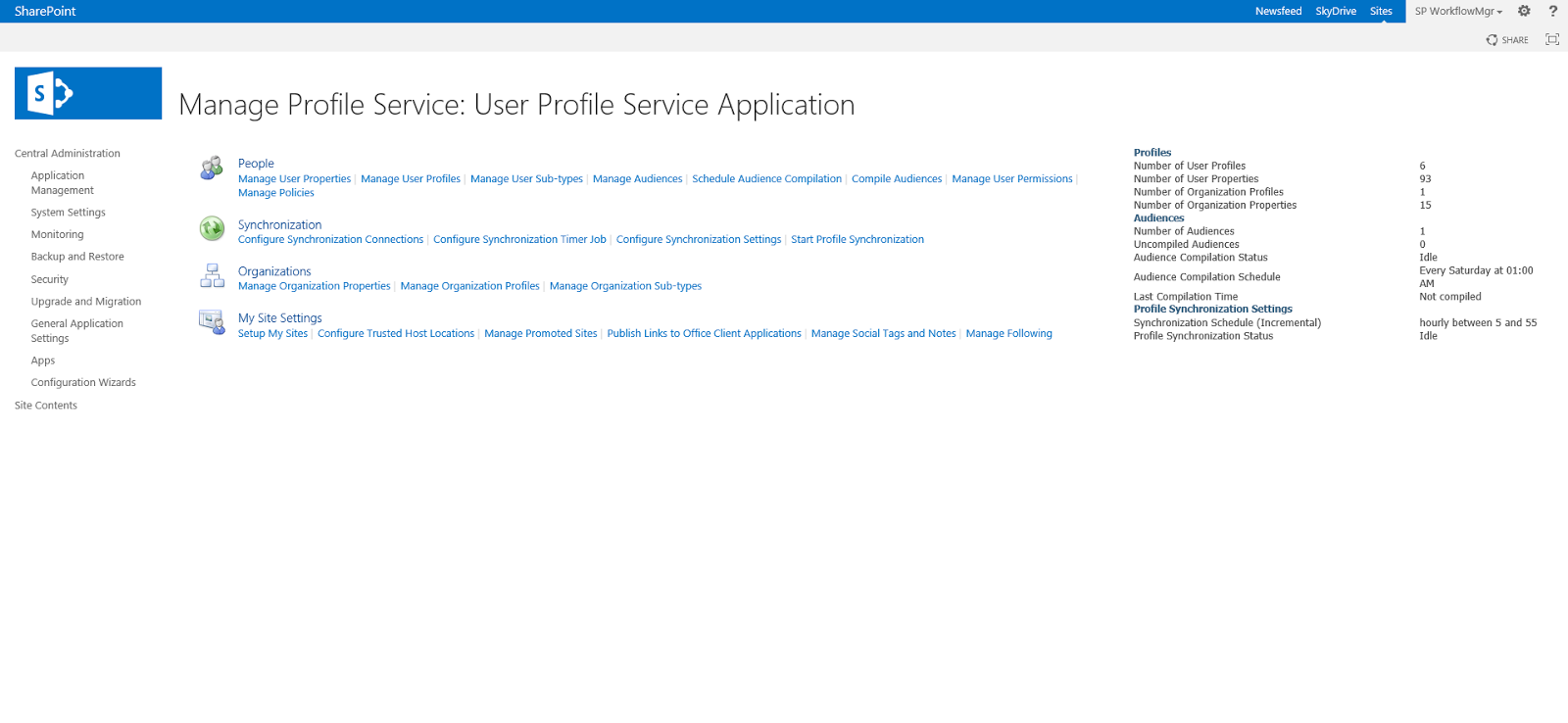Click the Organizations heading link
The width and height of the screenshot is (1568, 723).
(x=274, y=272)
